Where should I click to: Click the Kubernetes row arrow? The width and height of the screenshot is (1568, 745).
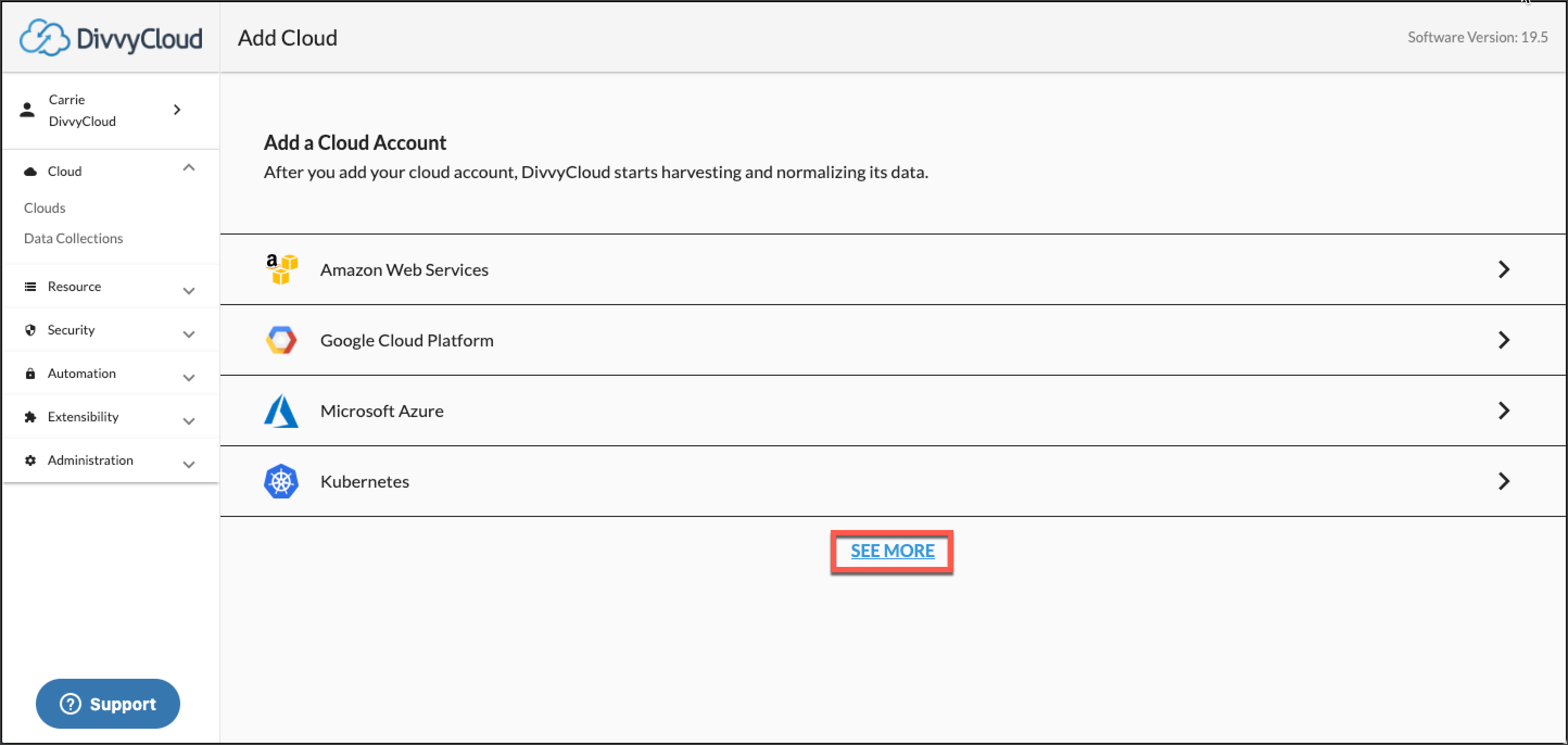click(x=1503, y=482)
